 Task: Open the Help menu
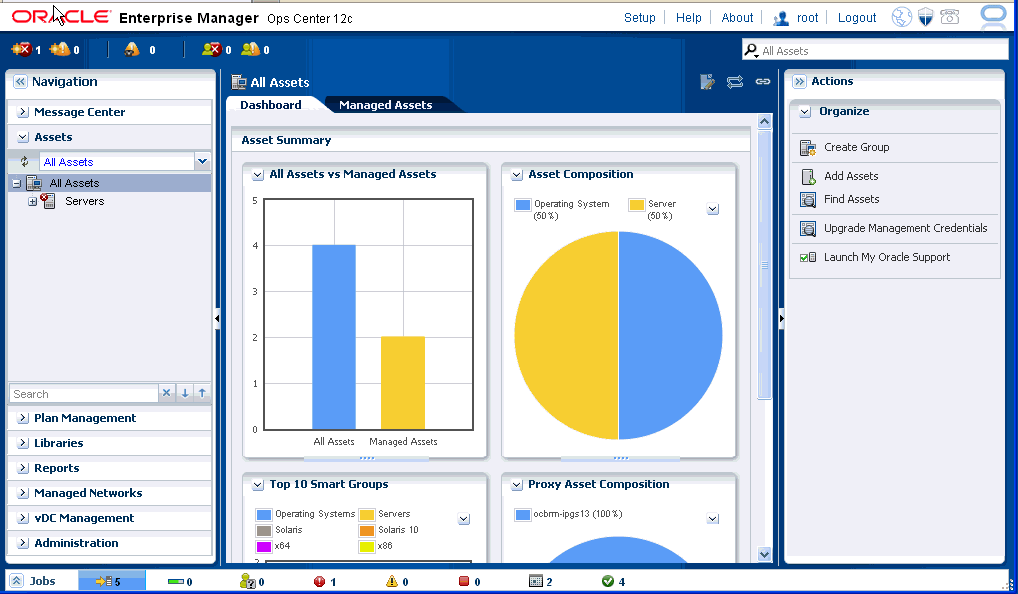click(688, 18)
